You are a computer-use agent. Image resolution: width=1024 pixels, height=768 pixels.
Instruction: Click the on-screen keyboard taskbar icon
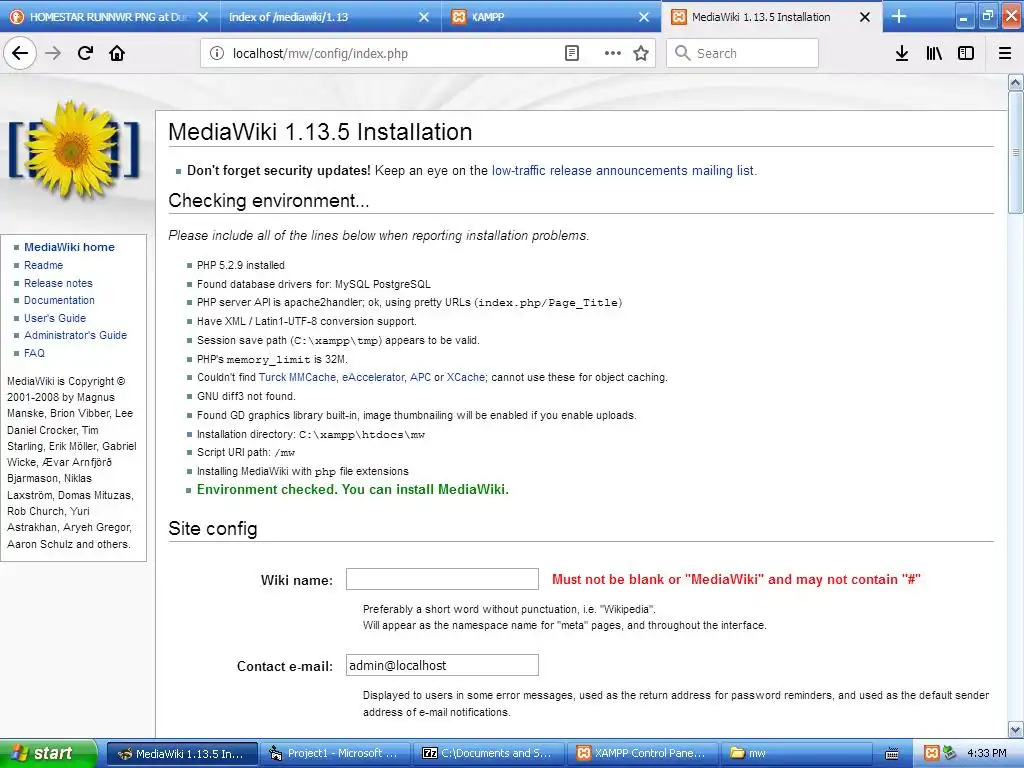pos(892,753)
